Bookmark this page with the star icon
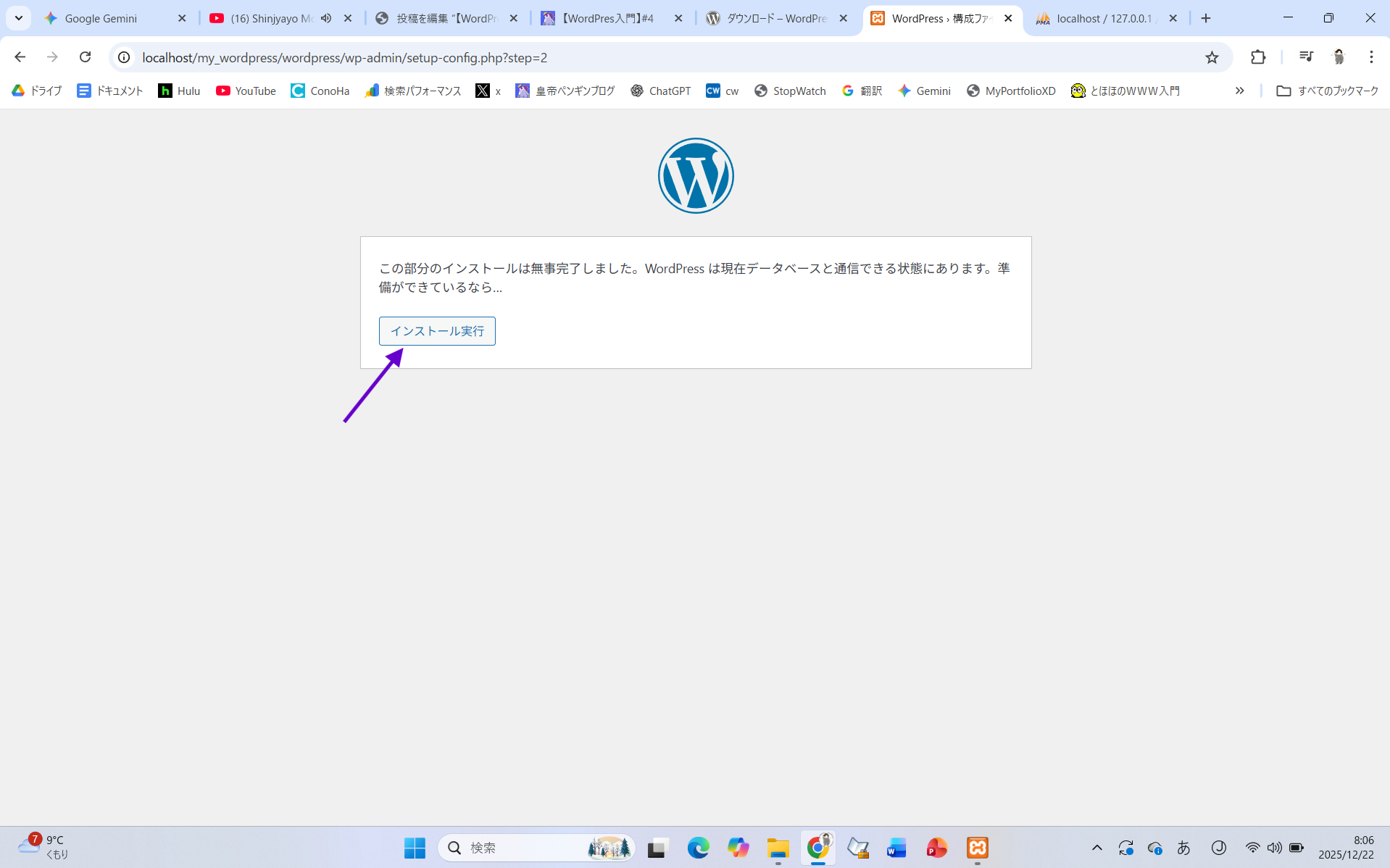 (x=1212, y=57)
